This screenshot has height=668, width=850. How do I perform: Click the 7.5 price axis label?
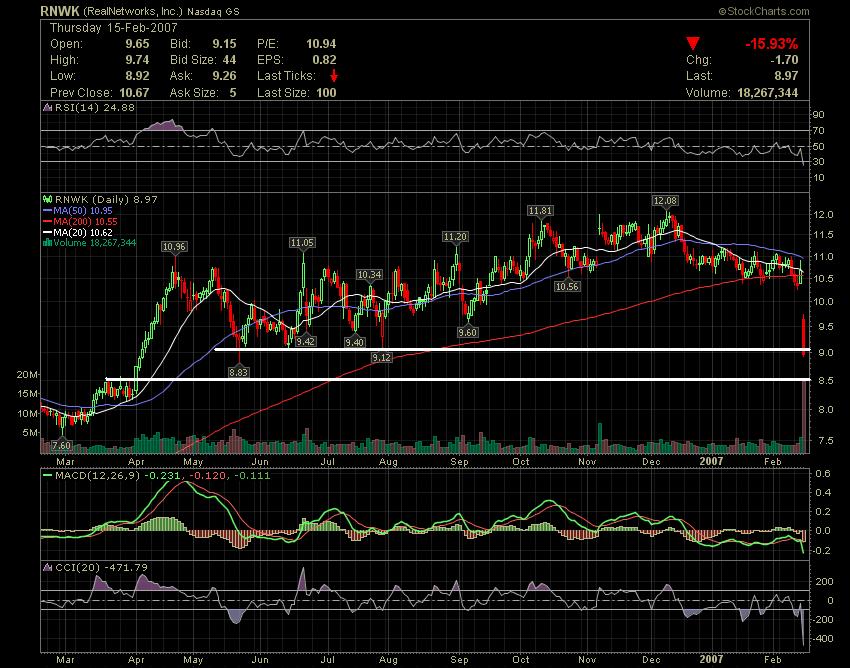tap(826, 441)
